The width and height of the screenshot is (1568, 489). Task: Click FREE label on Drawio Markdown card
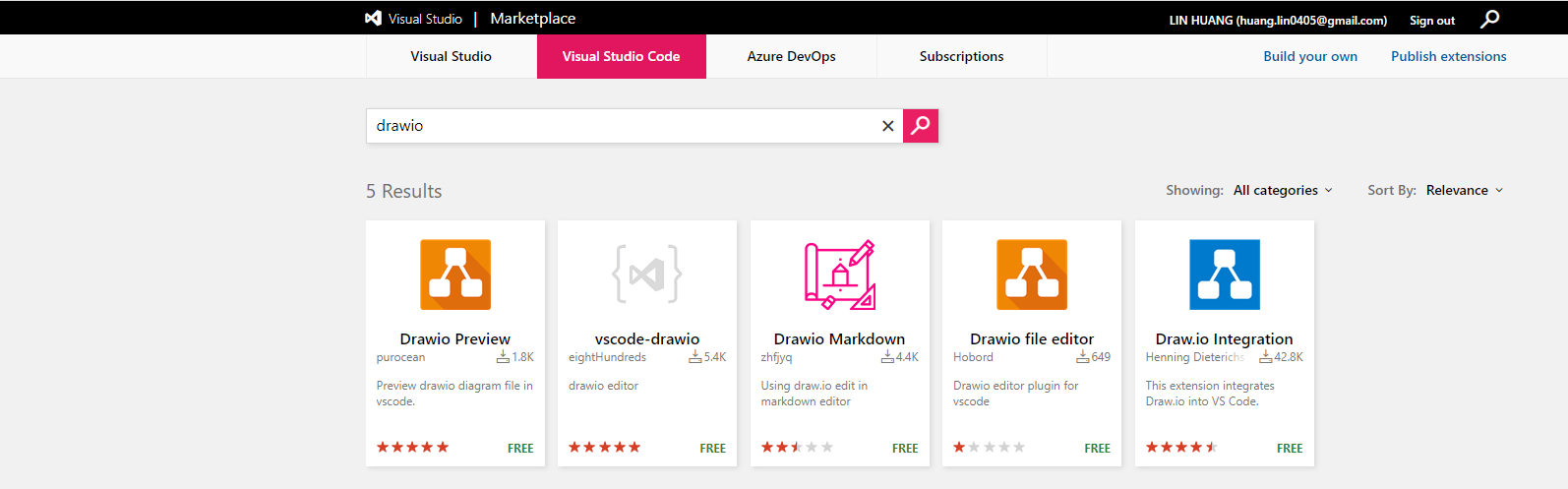[x=905, y=448]
